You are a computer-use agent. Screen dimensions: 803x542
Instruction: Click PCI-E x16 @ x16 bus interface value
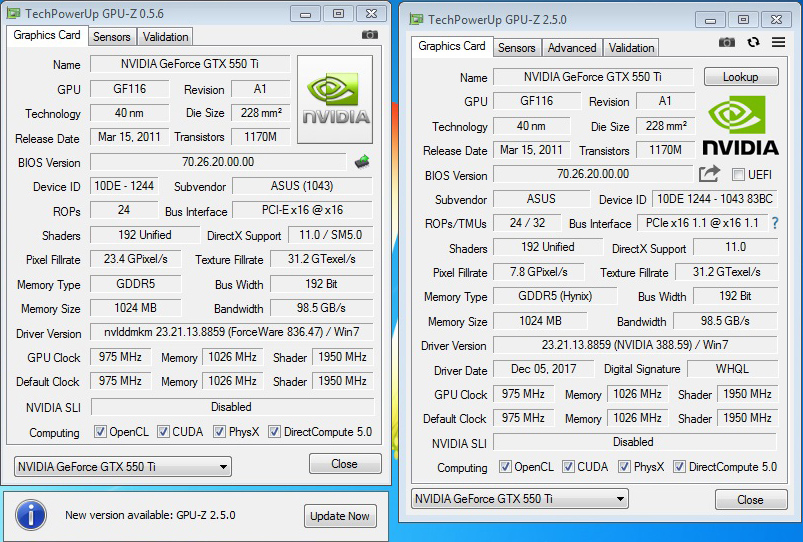(x=302, y=210)
